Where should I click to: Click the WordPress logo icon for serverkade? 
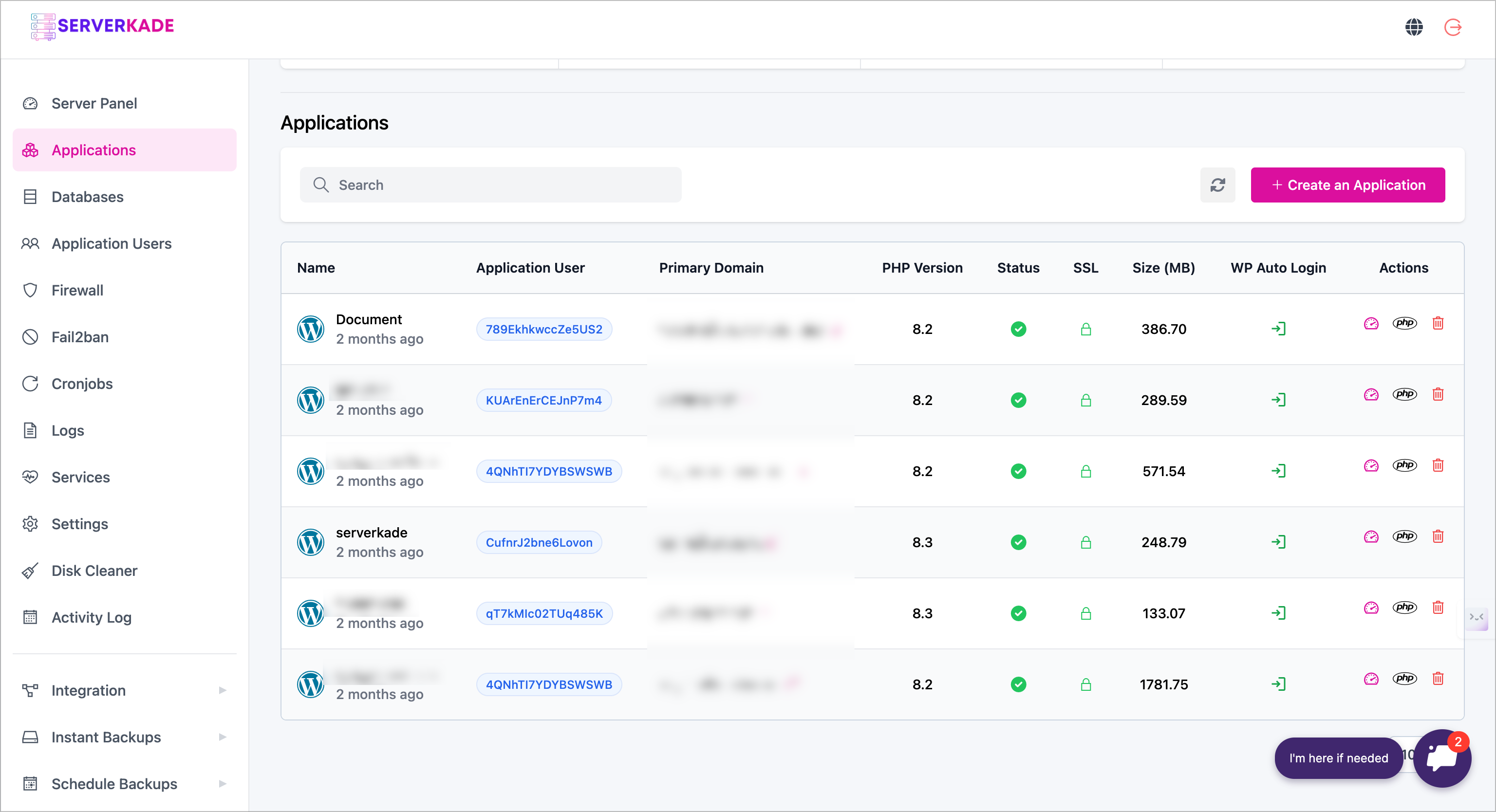click(x=311, y=542)
